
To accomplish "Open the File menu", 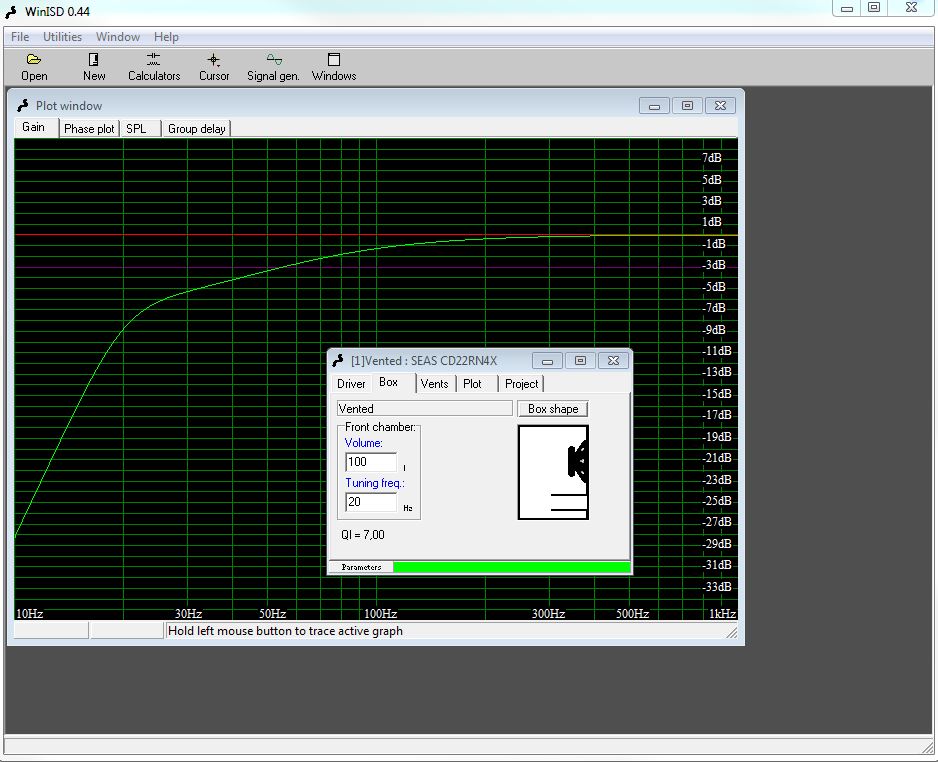I will click(x=20, y=37).
